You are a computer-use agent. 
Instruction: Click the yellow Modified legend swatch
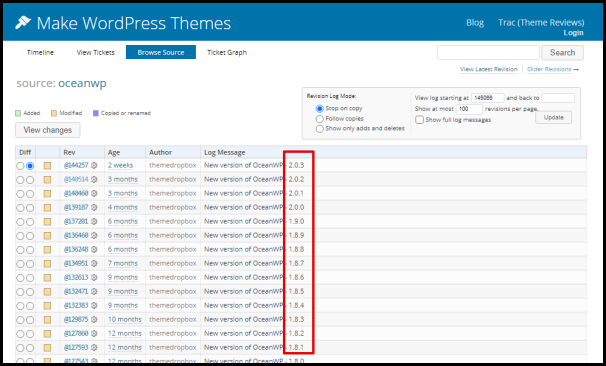click(x=54, y=113)
